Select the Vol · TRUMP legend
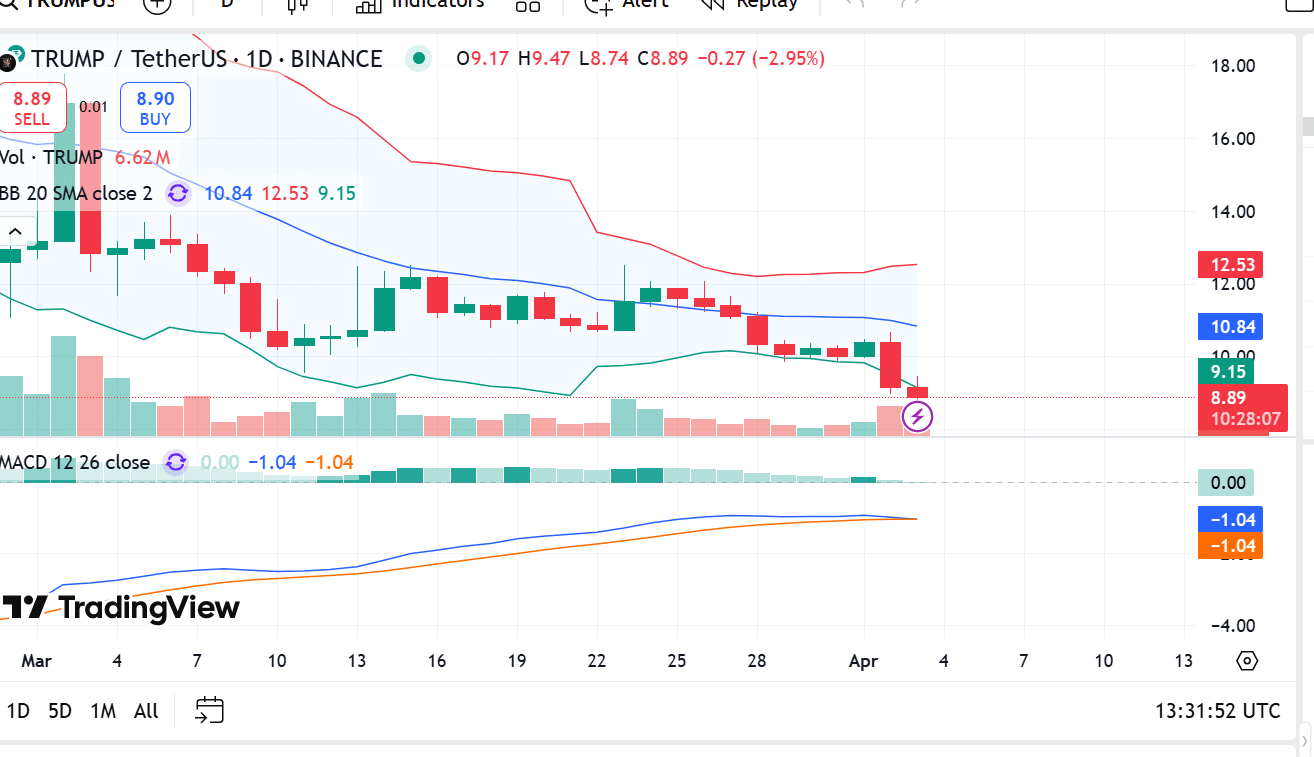Screen dimensions: 1314x757 51,157
